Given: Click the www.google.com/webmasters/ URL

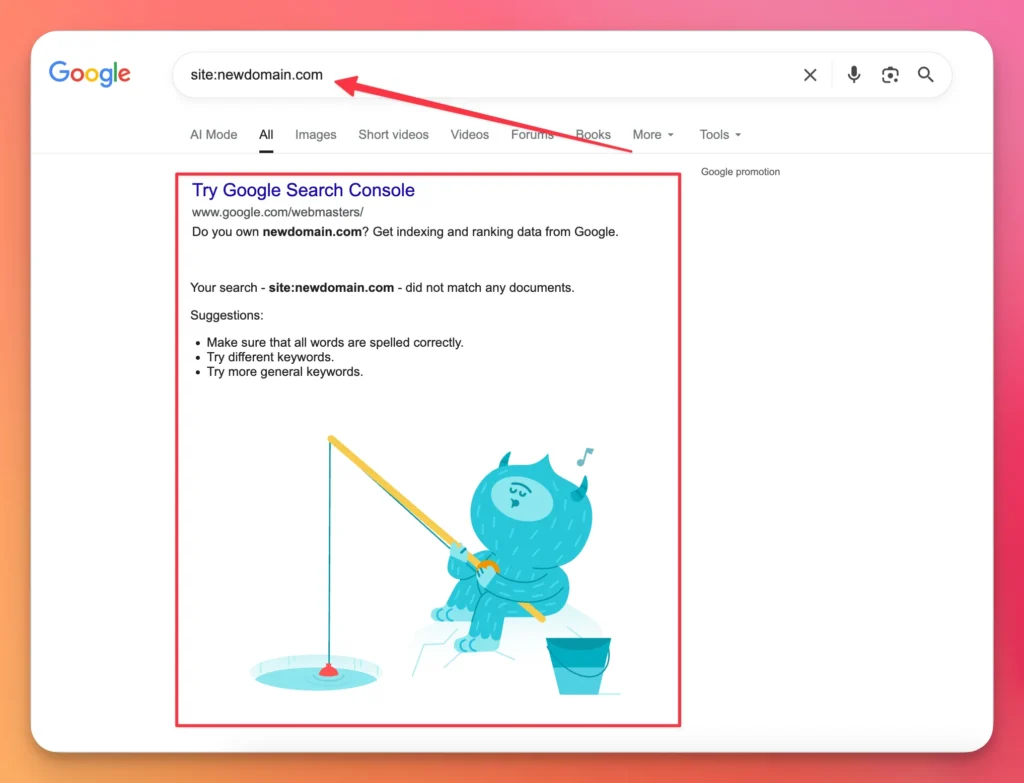Looking at the screenshot, I should (x=278, y=212).
